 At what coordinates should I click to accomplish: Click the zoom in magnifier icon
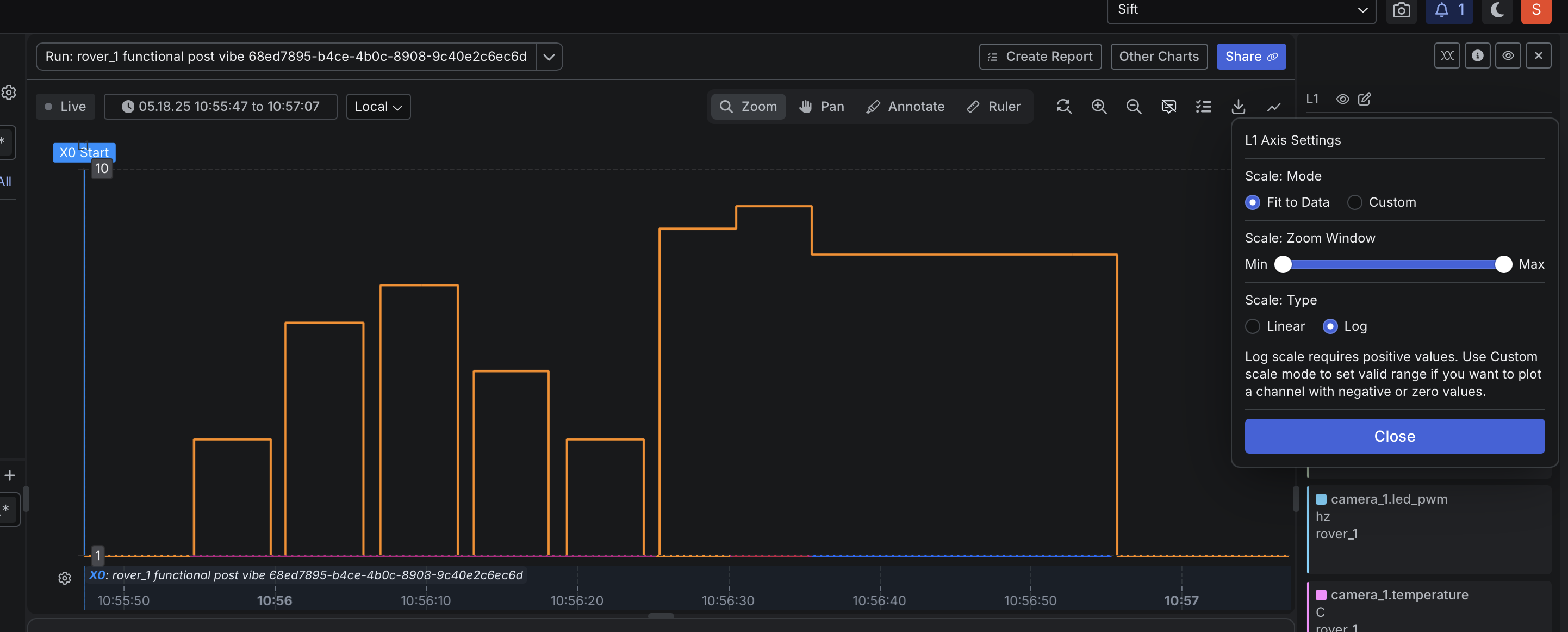point(1099,107)
